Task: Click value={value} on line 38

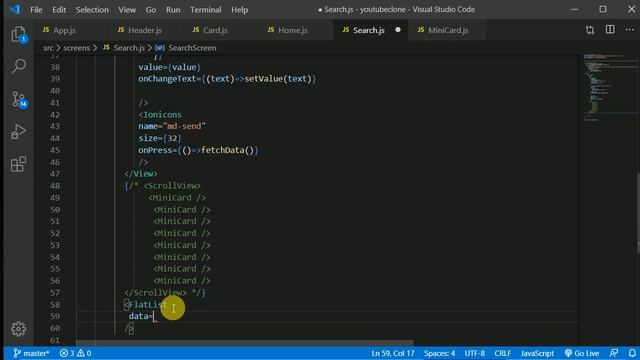Action: click(x=169, y=67)
